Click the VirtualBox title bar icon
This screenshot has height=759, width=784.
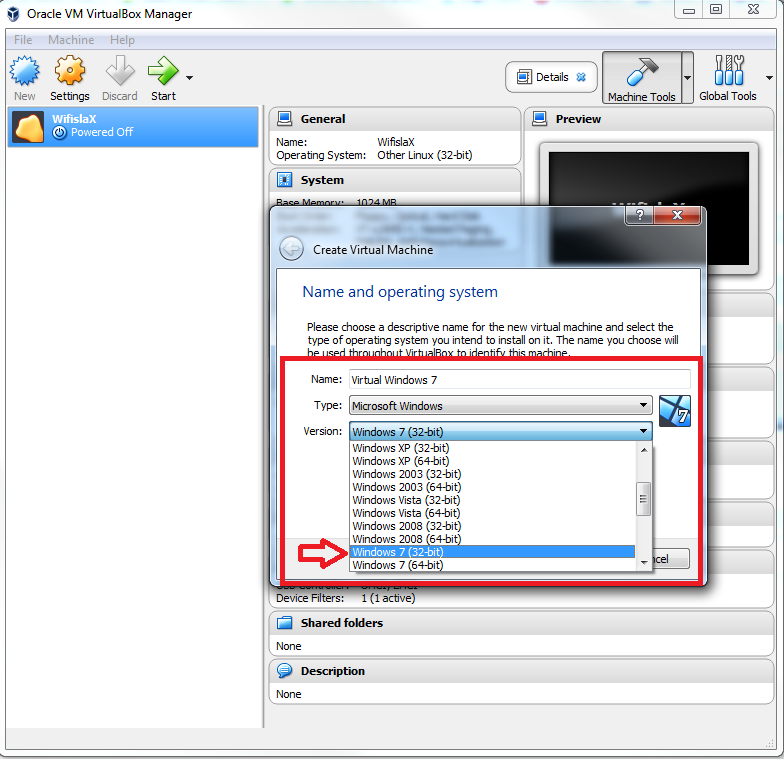click(14, 14)
